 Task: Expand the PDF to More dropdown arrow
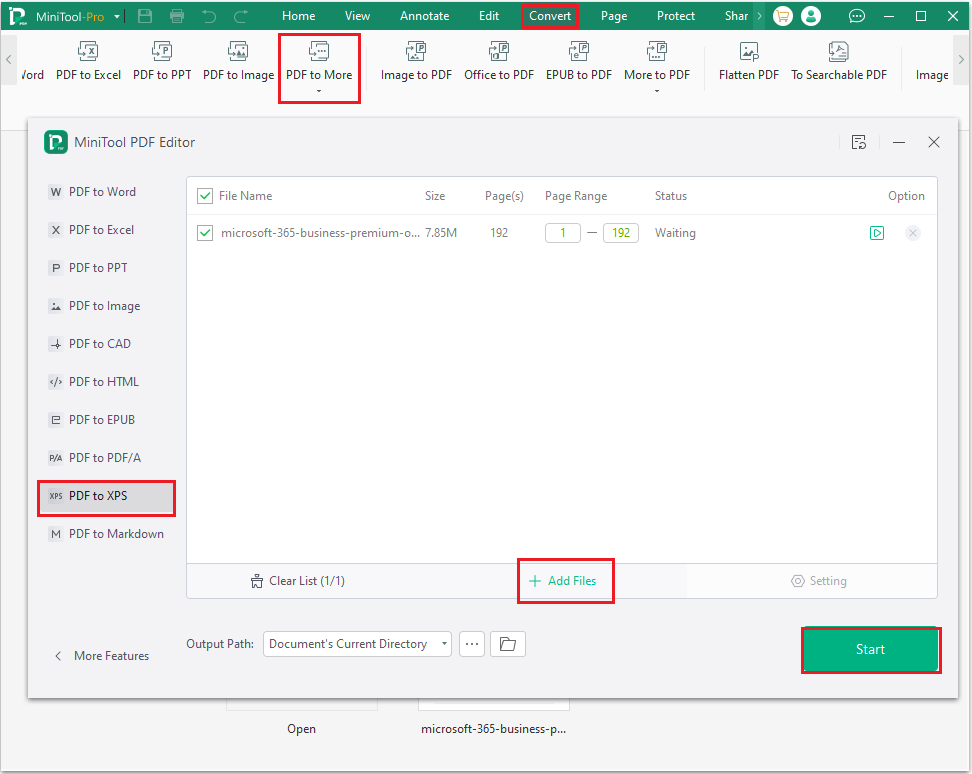(x=319, y=91)
